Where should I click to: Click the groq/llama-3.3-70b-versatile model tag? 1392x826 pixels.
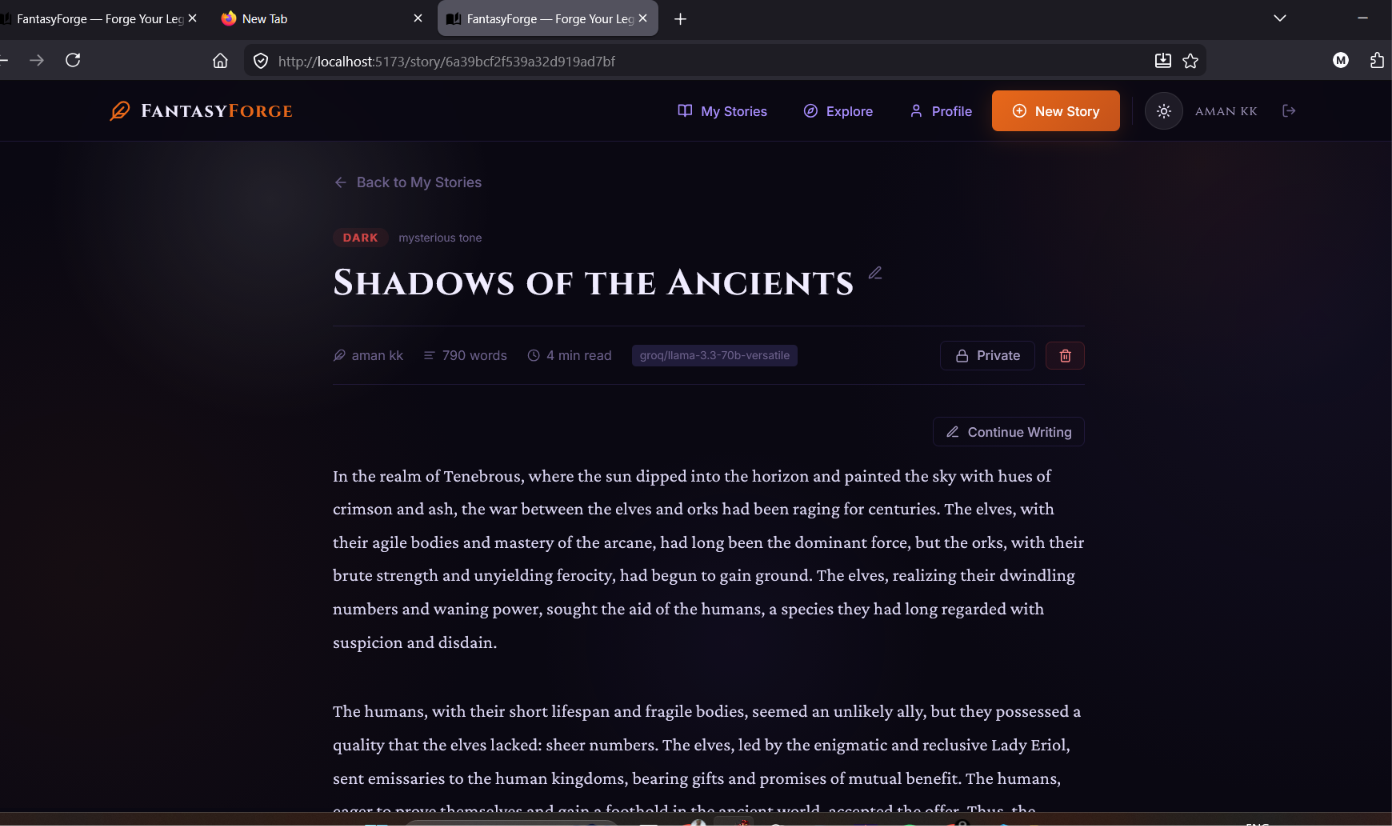coord(714,355)
